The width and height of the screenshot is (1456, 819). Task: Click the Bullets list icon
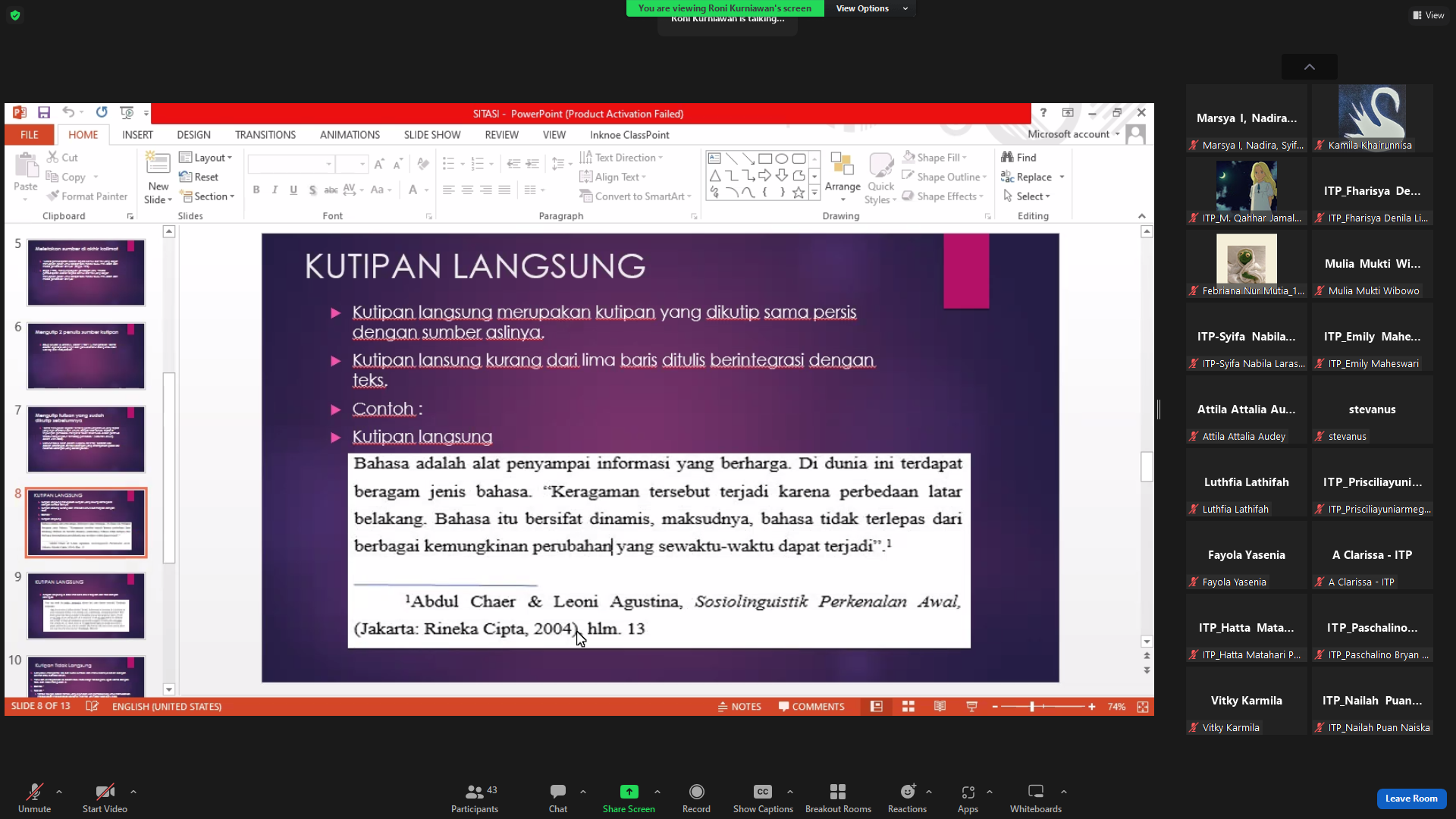[x=448, y=164]
